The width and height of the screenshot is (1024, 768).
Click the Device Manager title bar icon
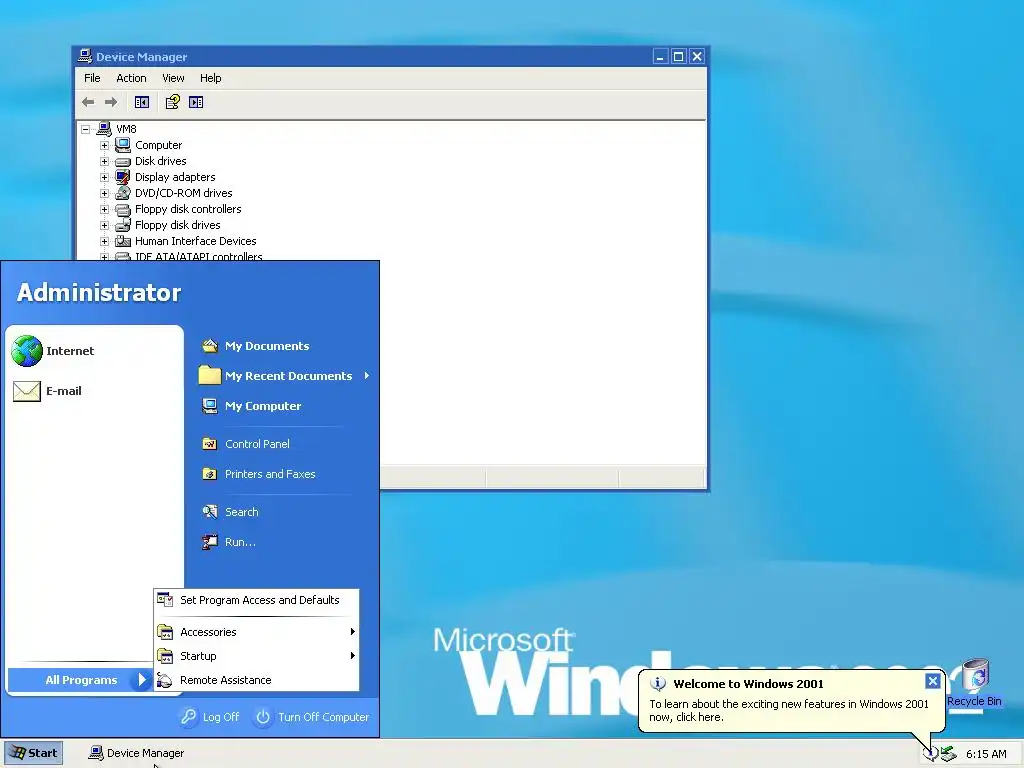point(85,56)
